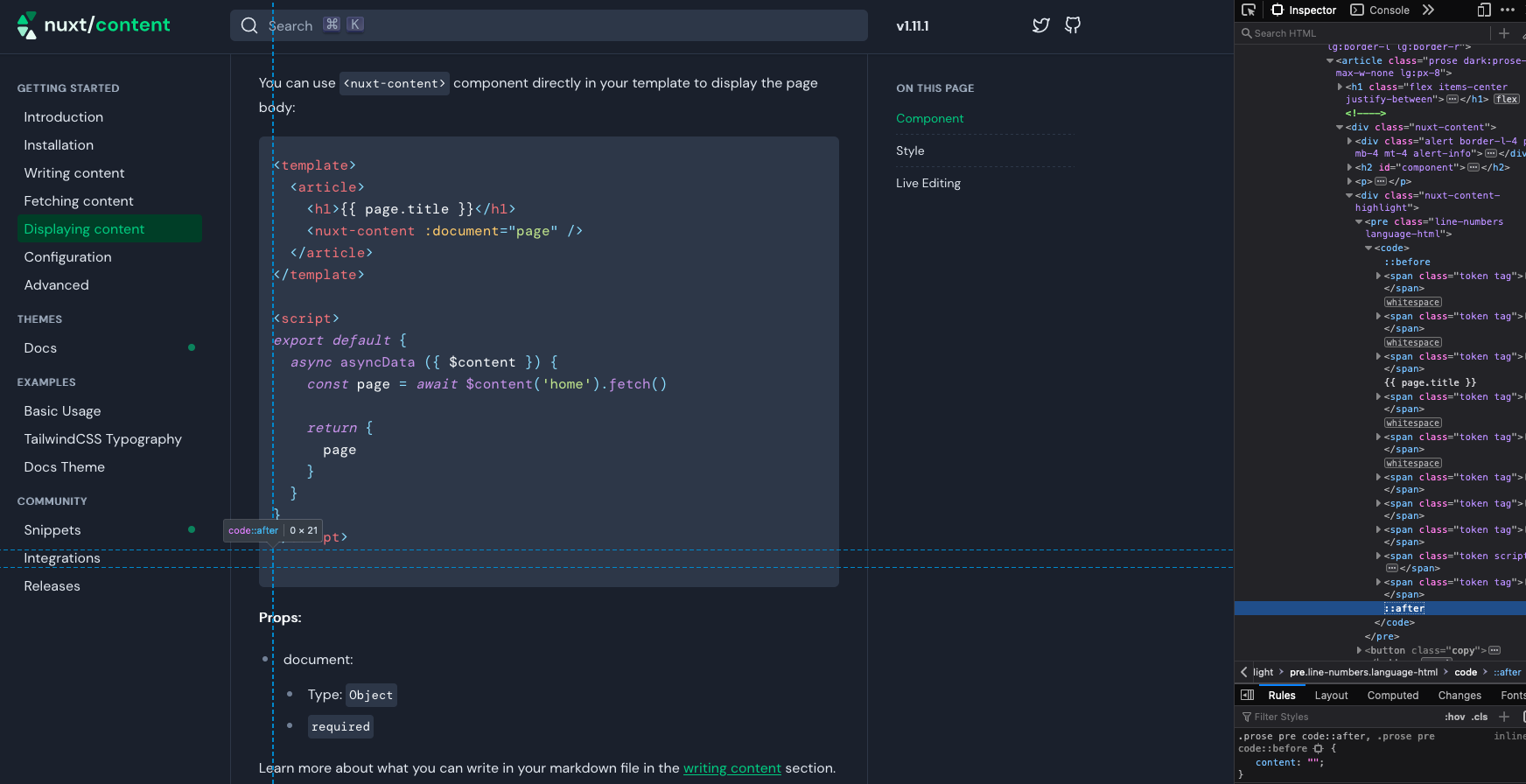Click the plus icon to create a new node
The image size is (1526, 784).
1504,33
